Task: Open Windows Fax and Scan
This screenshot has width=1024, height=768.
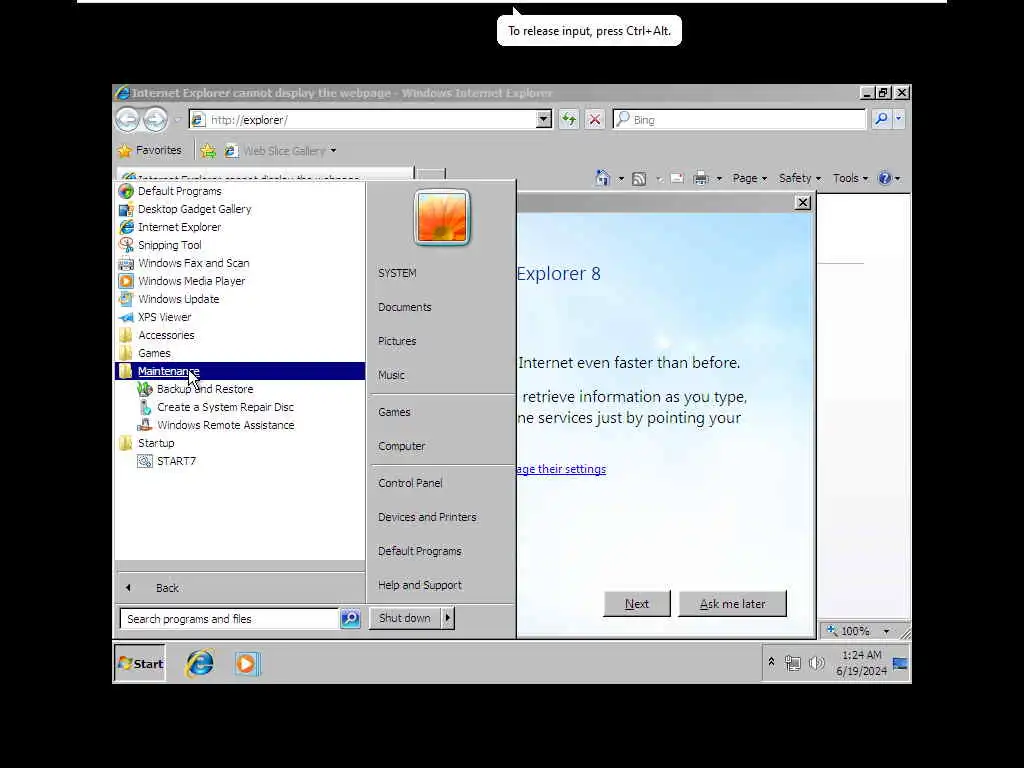Action: (x=193, y=263)
